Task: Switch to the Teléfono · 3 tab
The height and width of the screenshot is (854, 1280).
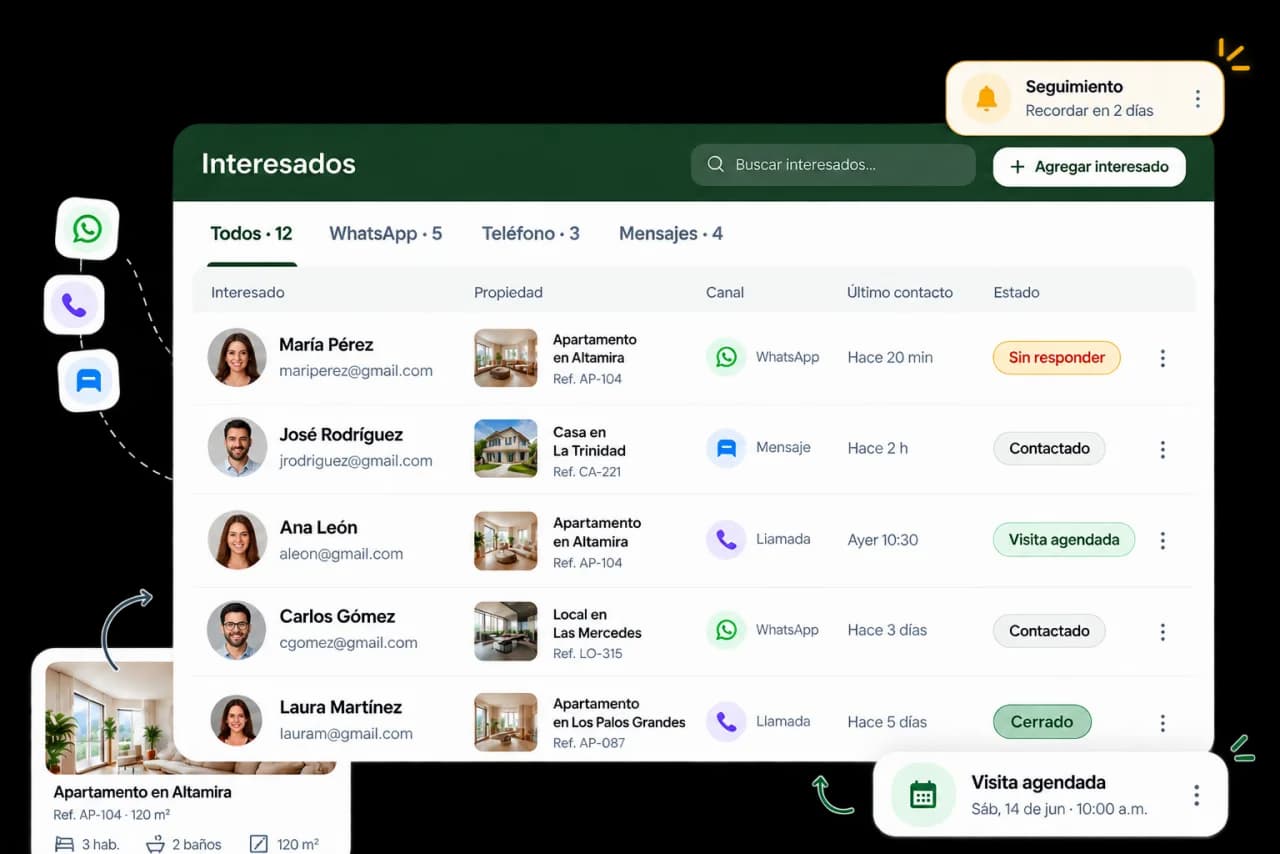Action: pyautogui.click(x=530, y=234)
